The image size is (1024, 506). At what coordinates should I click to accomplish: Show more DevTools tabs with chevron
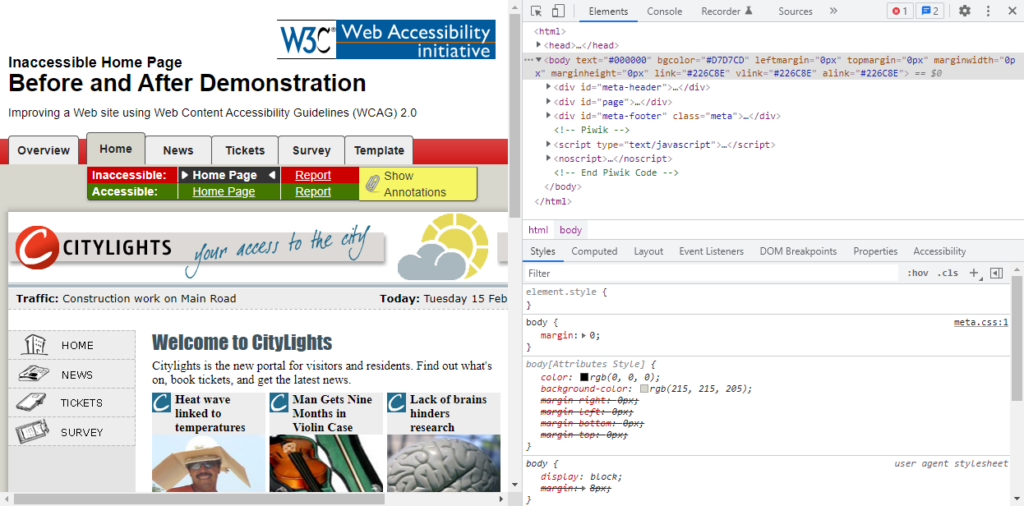(833, 11)
